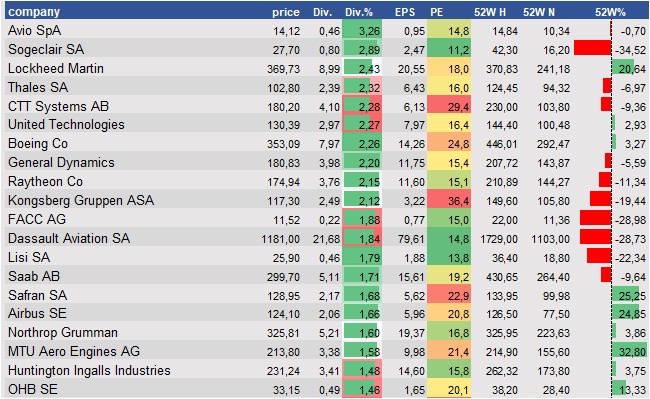Click the Sogeclair SA red 52W% bar
Image resolution: width=650 pixels, height=399 pixels.
click(x=592, y=48)
